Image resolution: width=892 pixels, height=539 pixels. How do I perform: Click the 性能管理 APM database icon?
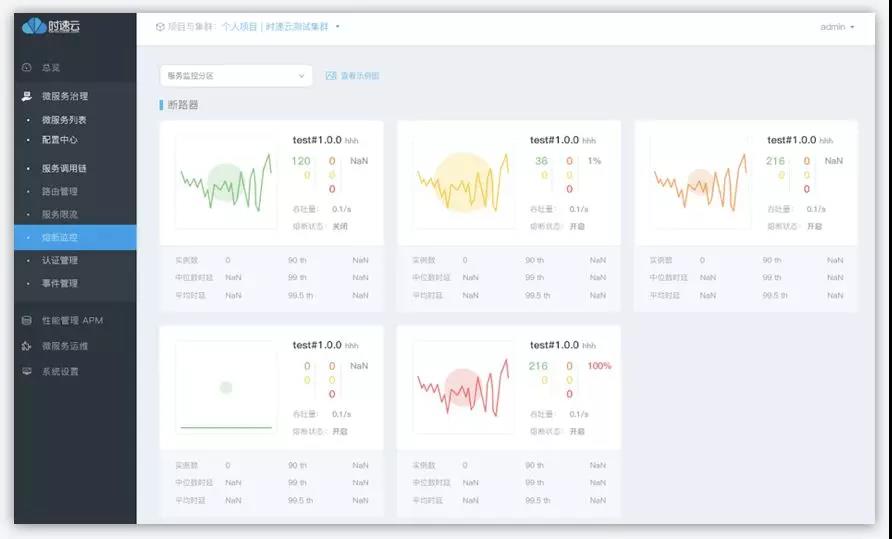[27, 320]
